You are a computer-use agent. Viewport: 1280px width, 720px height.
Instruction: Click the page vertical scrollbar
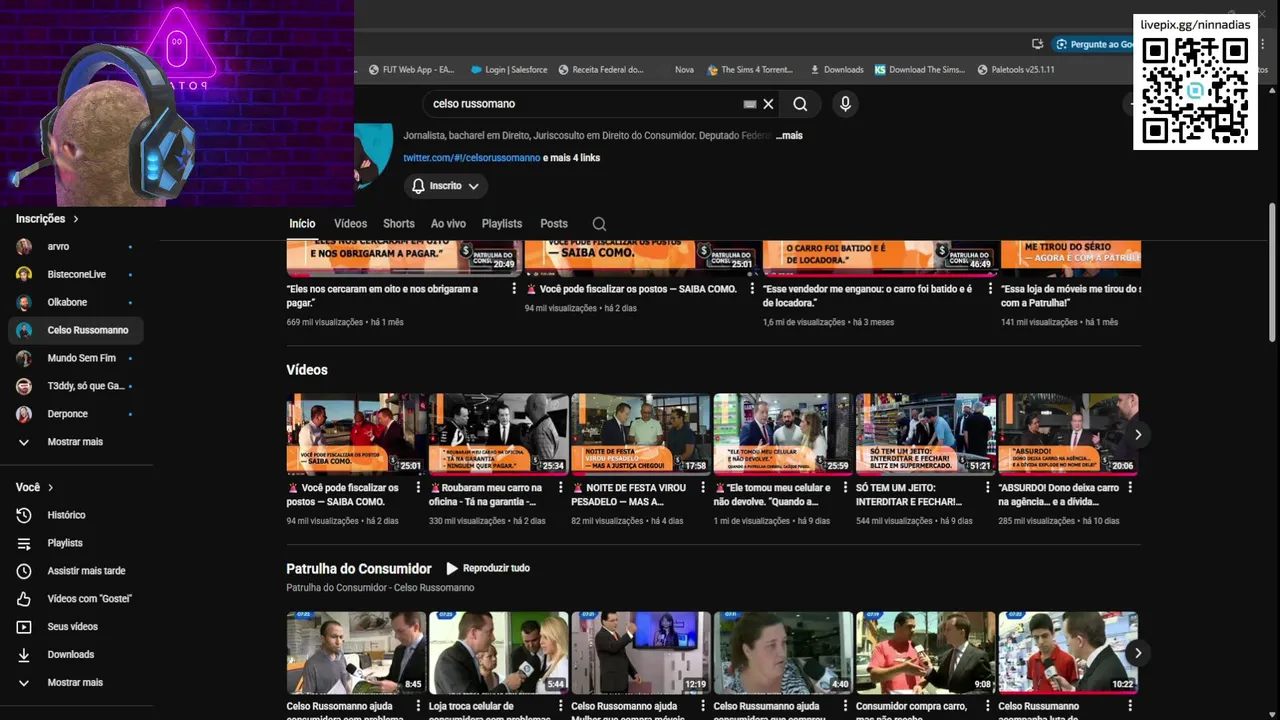[1272, 273]
